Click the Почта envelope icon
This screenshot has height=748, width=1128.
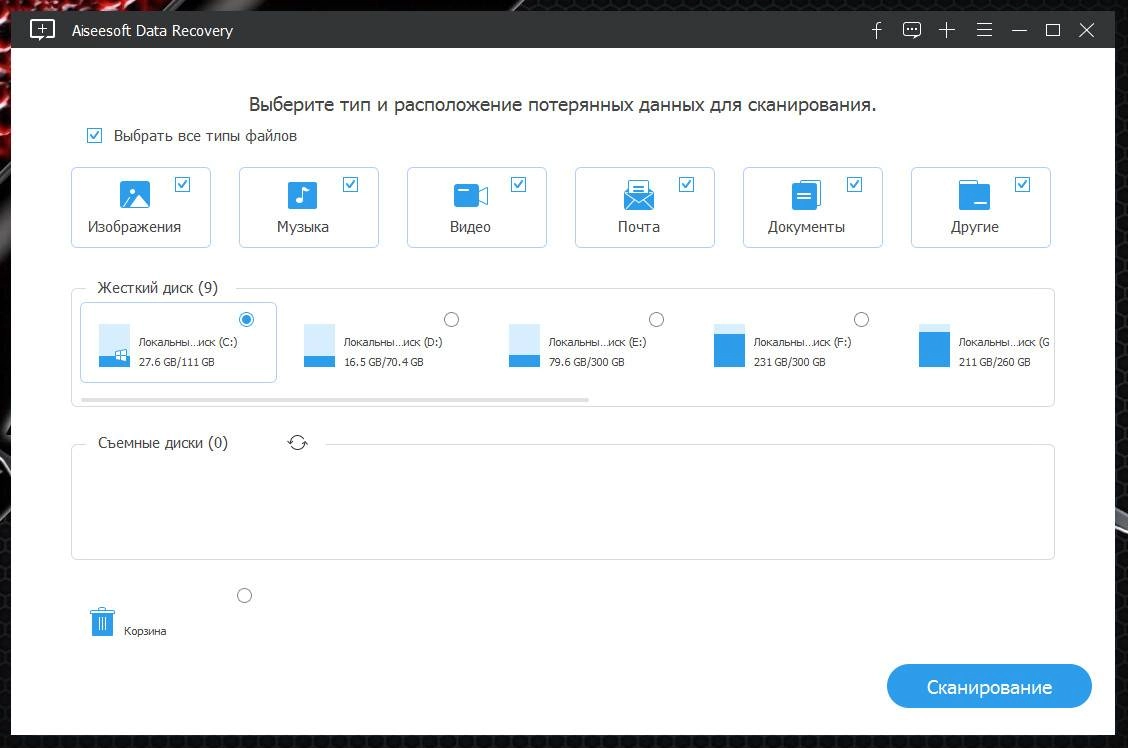(639, 195)
